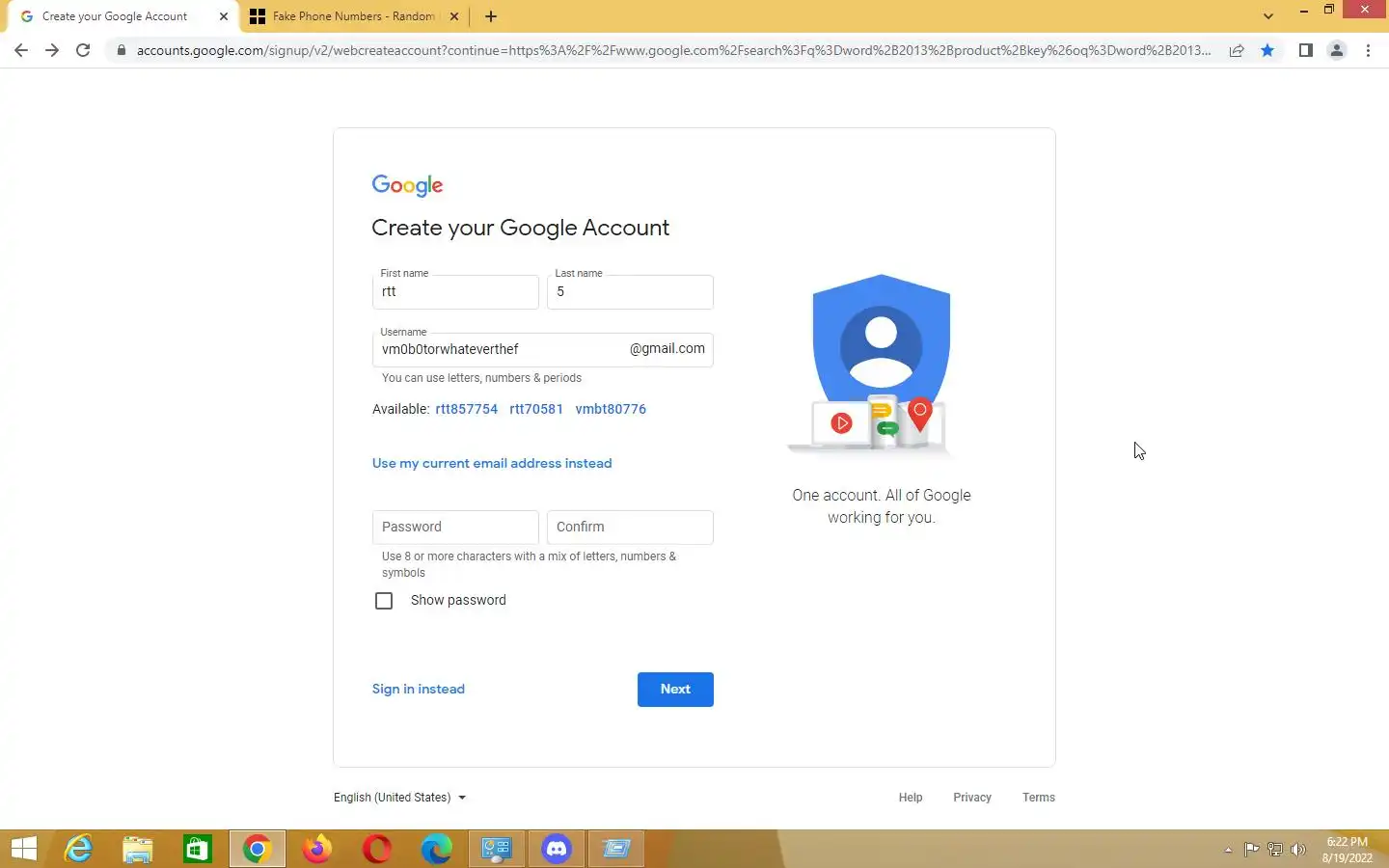Open the Chrome three-dot menu
Viewport: 1389px width, 868px height.
pyautogui.click(x=1368, y=50)
